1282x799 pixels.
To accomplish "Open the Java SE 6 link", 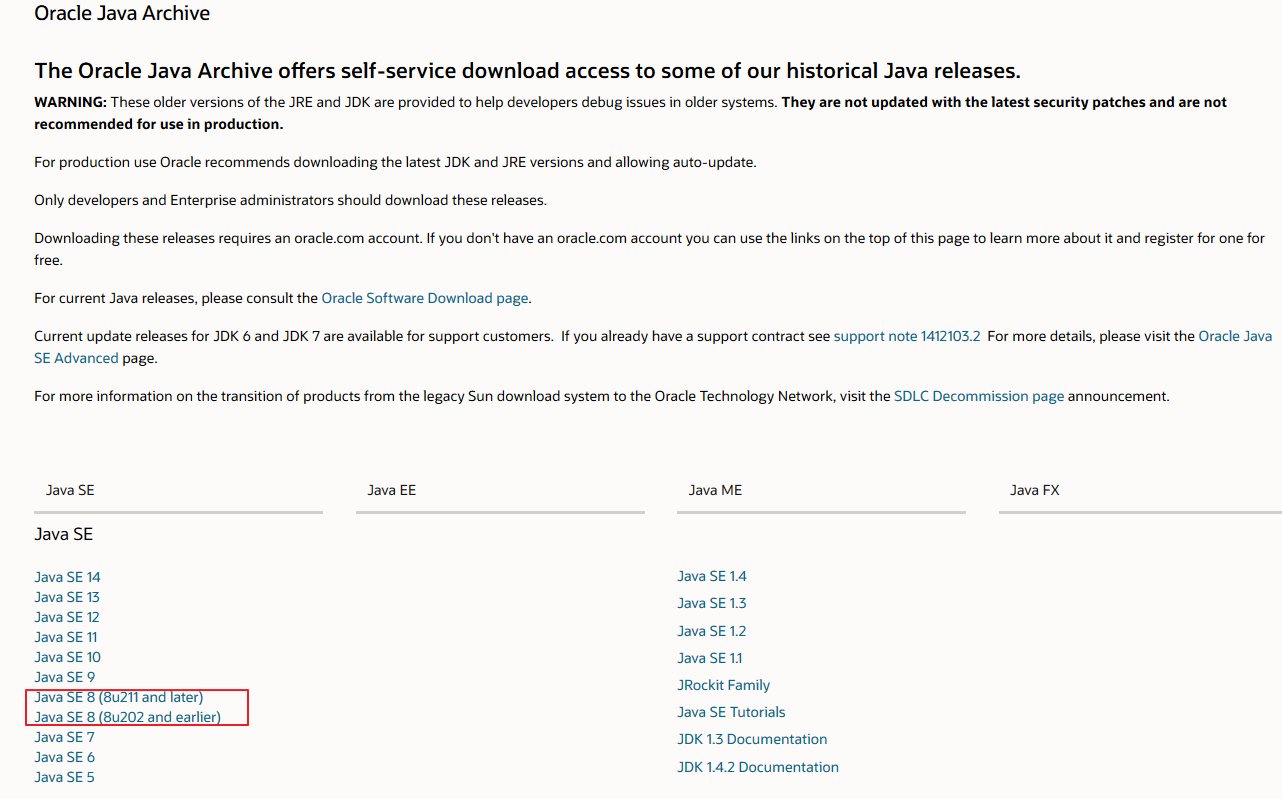I will point(64,757).
